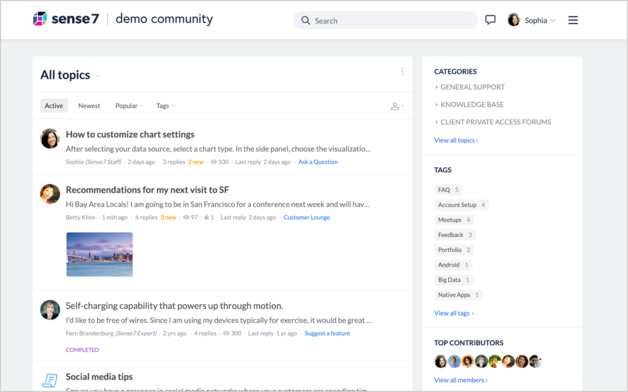The width and height of the screenshot is (628, 392).
Task: Click the sense7 logo icon
Action: pyautogui.click(x=40, y=19)
